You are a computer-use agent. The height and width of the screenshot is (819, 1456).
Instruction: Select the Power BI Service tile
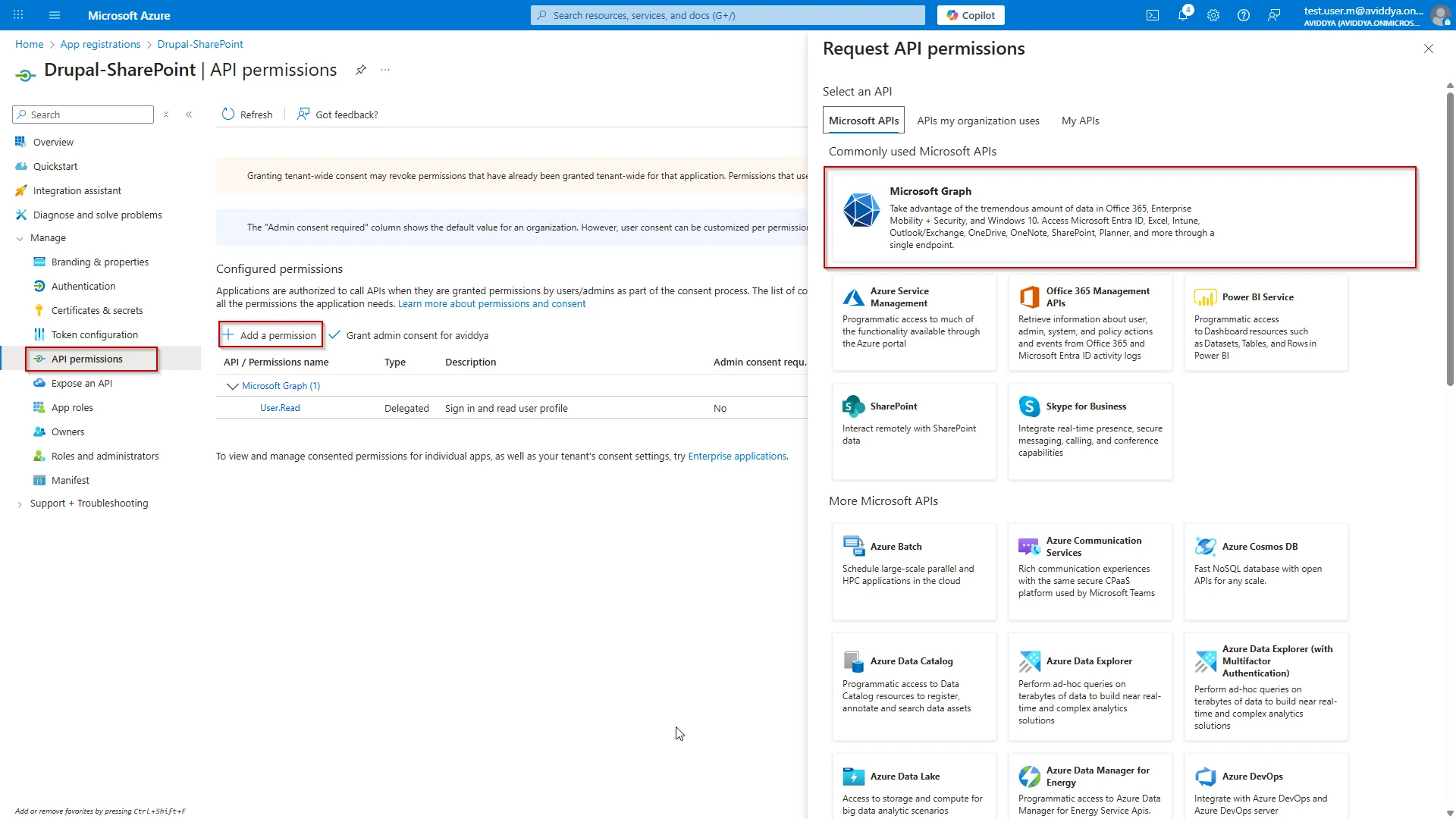(1266, 322)
